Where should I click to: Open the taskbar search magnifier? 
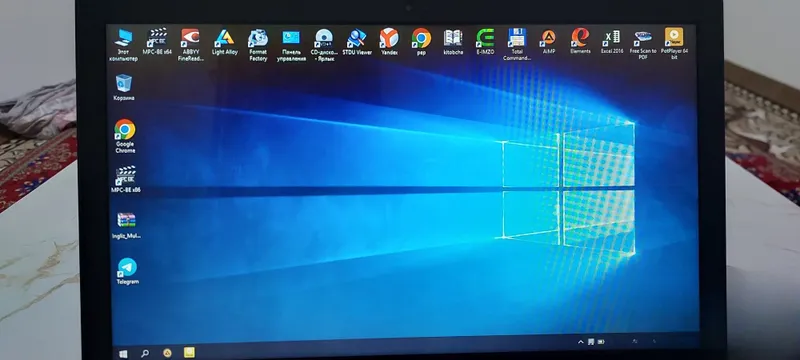tap(145, 353)
